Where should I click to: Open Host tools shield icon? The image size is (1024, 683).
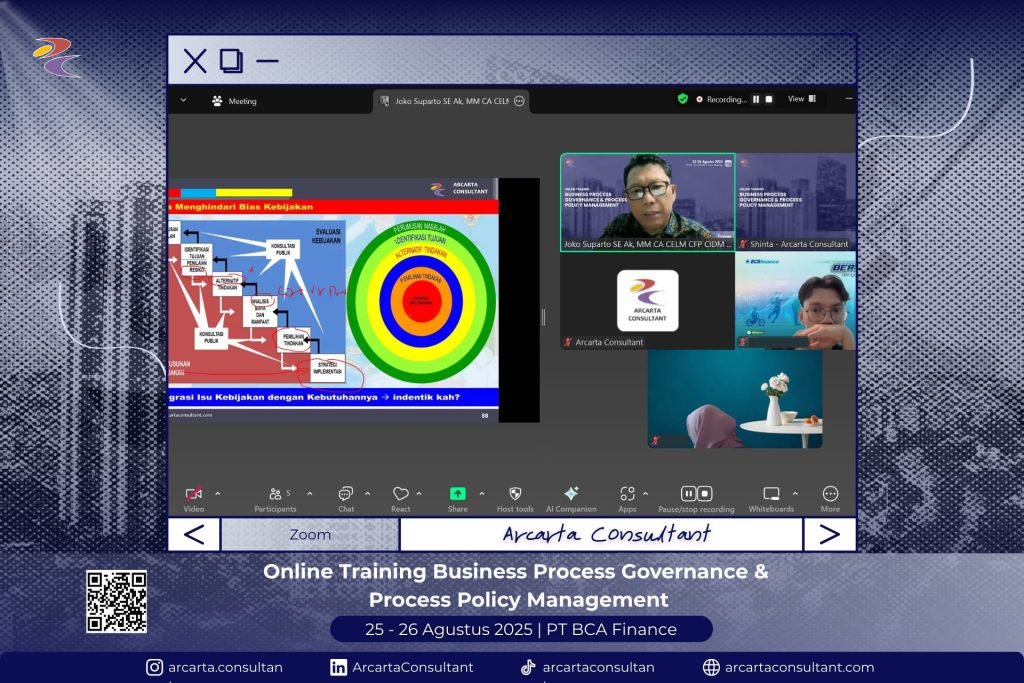(515, 494)
